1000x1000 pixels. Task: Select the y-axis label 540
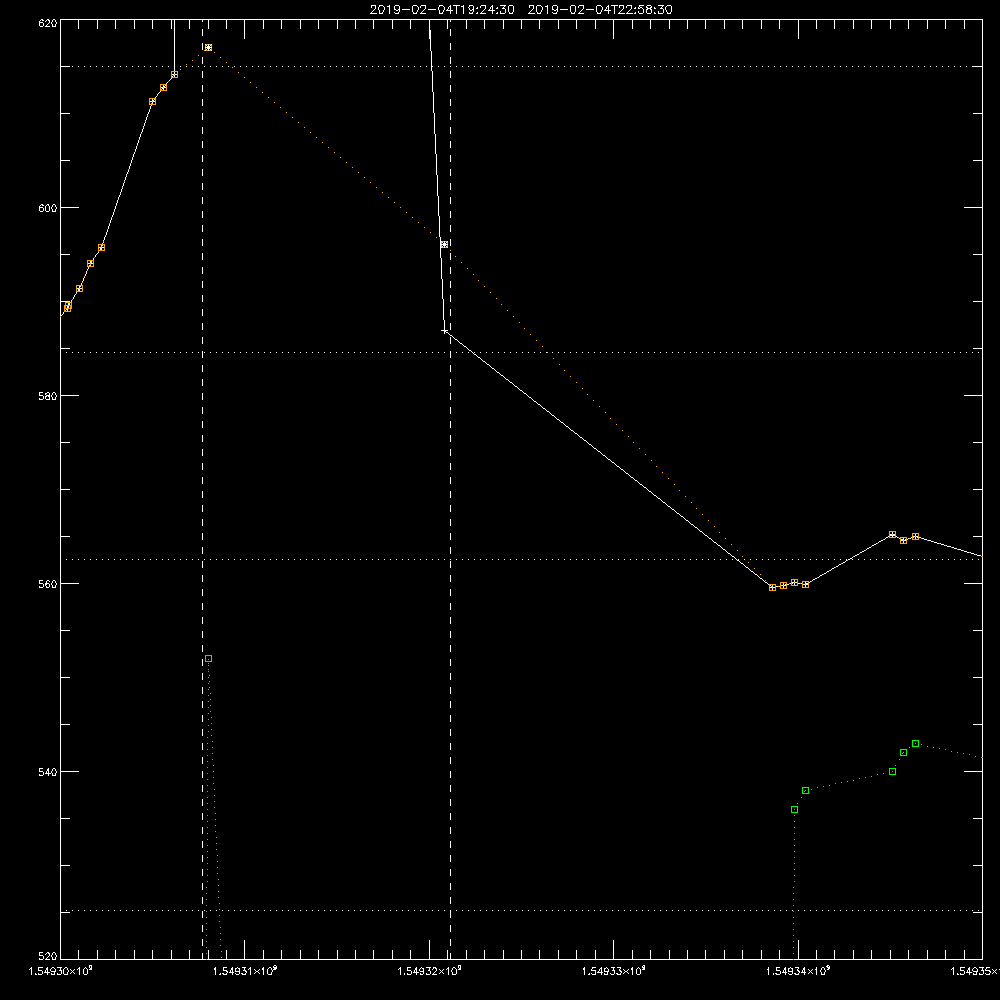(x=48, y=772)
